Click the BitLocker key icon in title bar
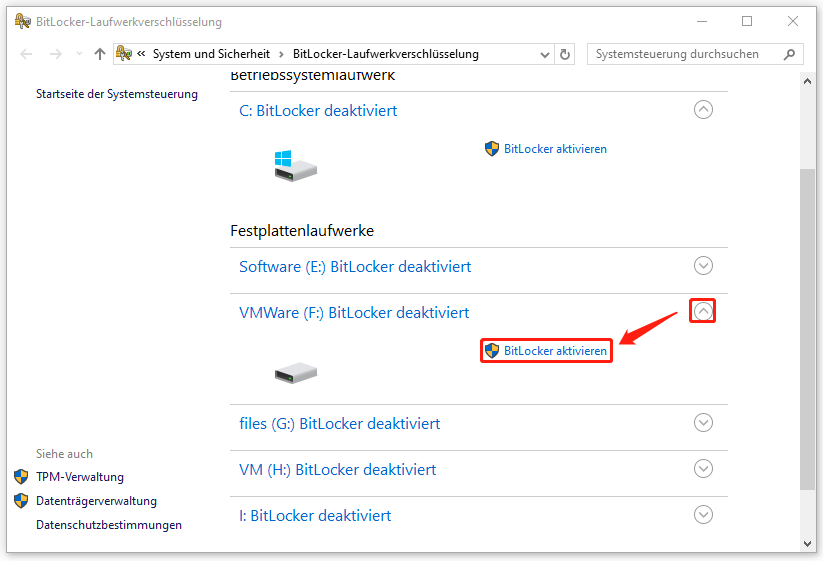The width and height of the screenshot is (823, 561). click(x=23, y=22)
